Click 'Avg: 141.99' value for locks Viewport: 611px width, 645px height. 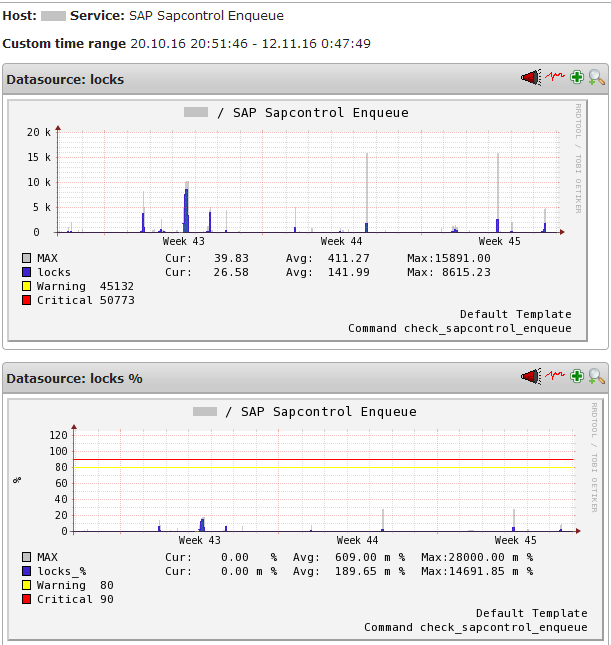pos(328,272)
